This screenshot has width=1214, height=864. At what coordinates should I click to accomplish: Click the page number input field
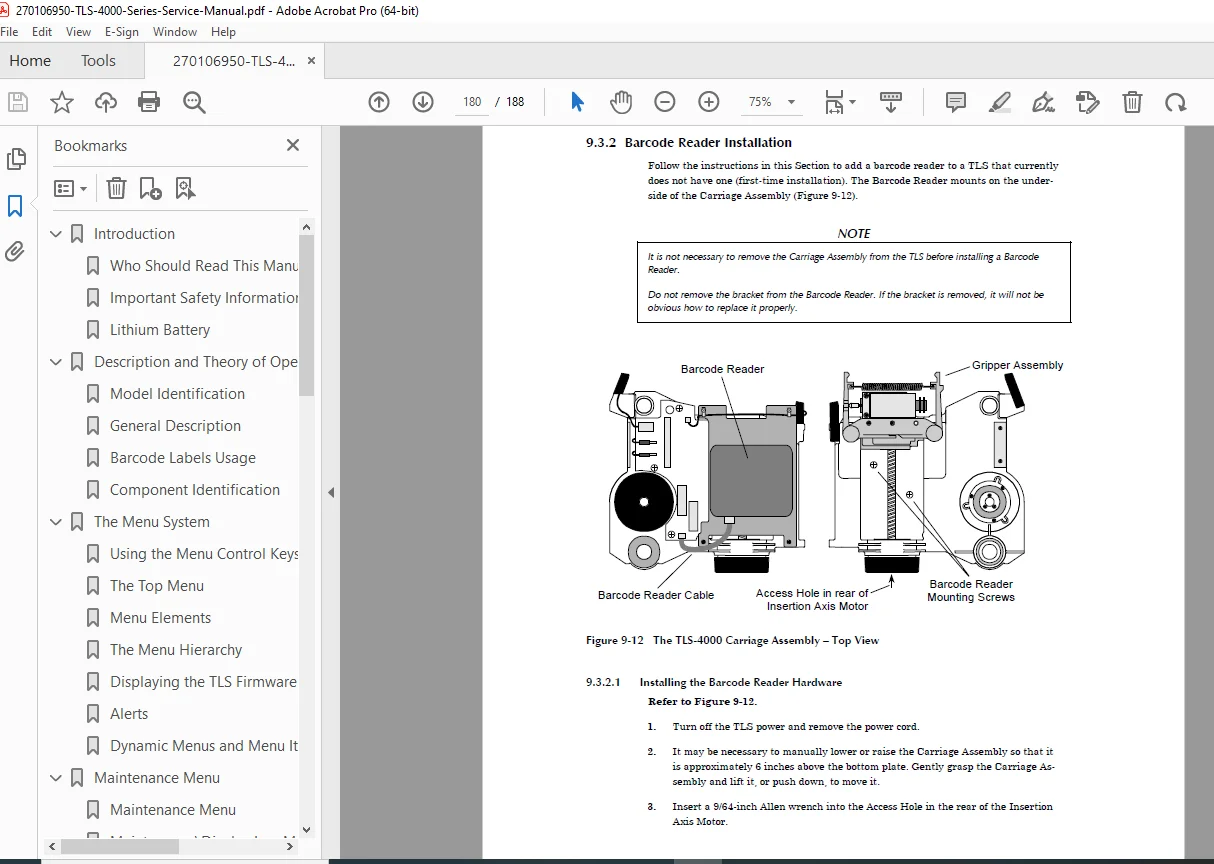coord(472,102)
